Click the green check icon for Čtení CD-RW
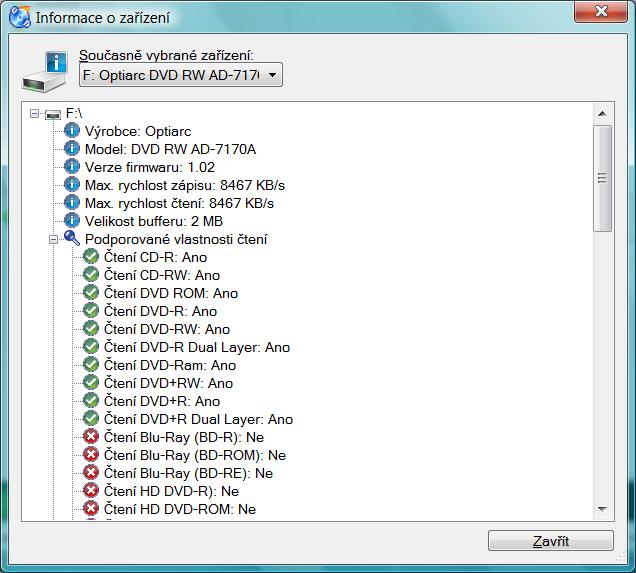This screenshot has height=573, width=636. 91,275
